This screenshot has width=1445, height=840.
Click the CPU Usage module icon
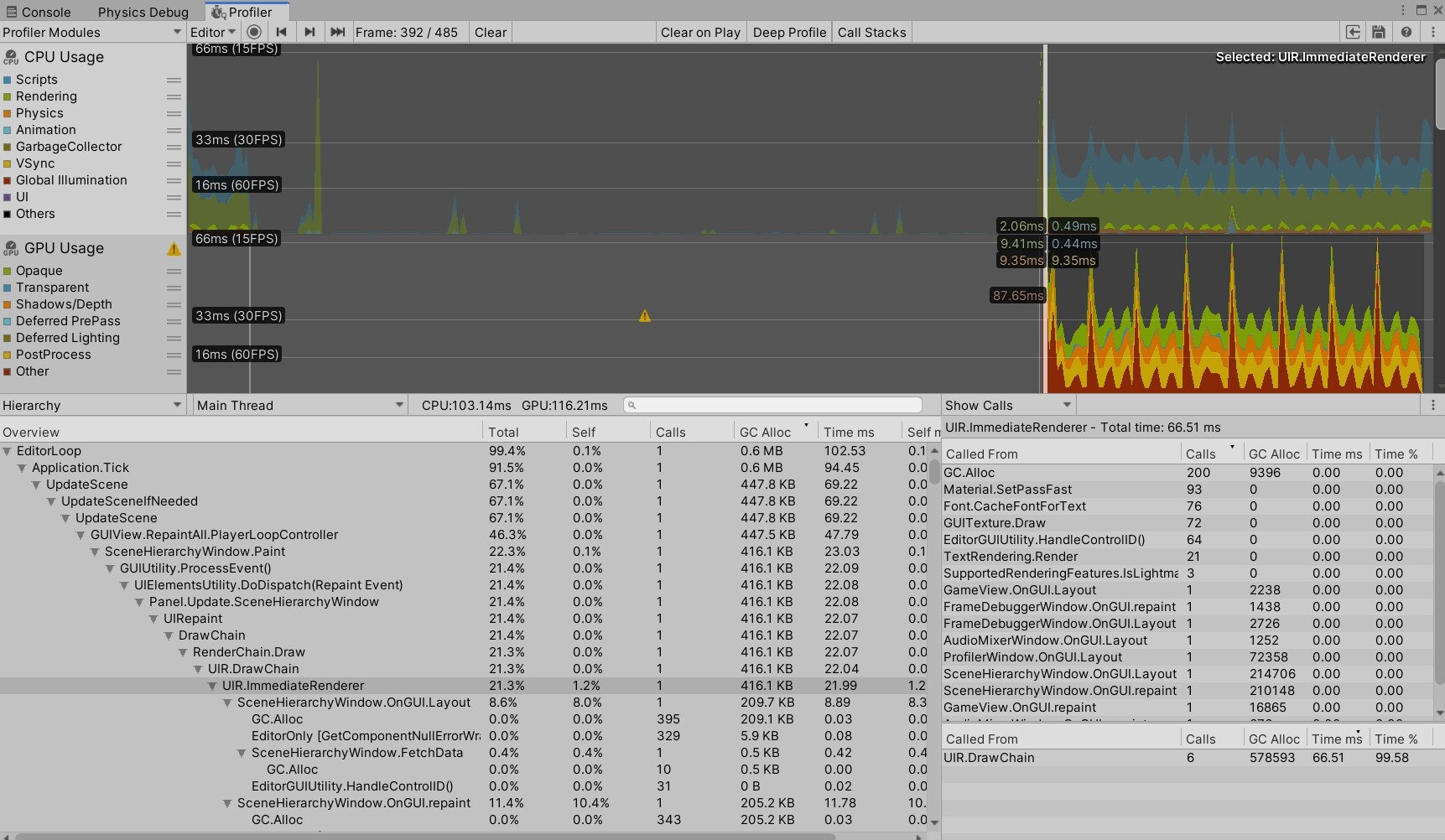11,57
